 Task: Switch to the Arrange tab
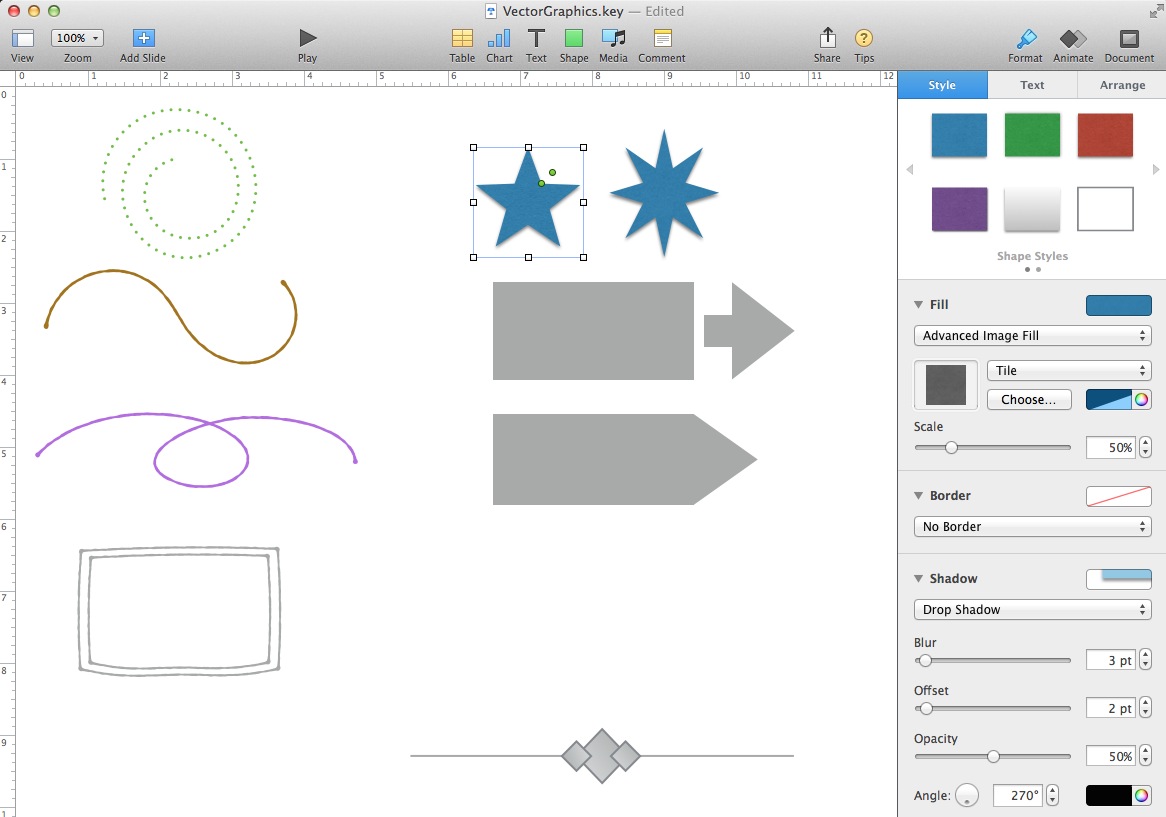pyautogui.click(x=1122, y=85)
